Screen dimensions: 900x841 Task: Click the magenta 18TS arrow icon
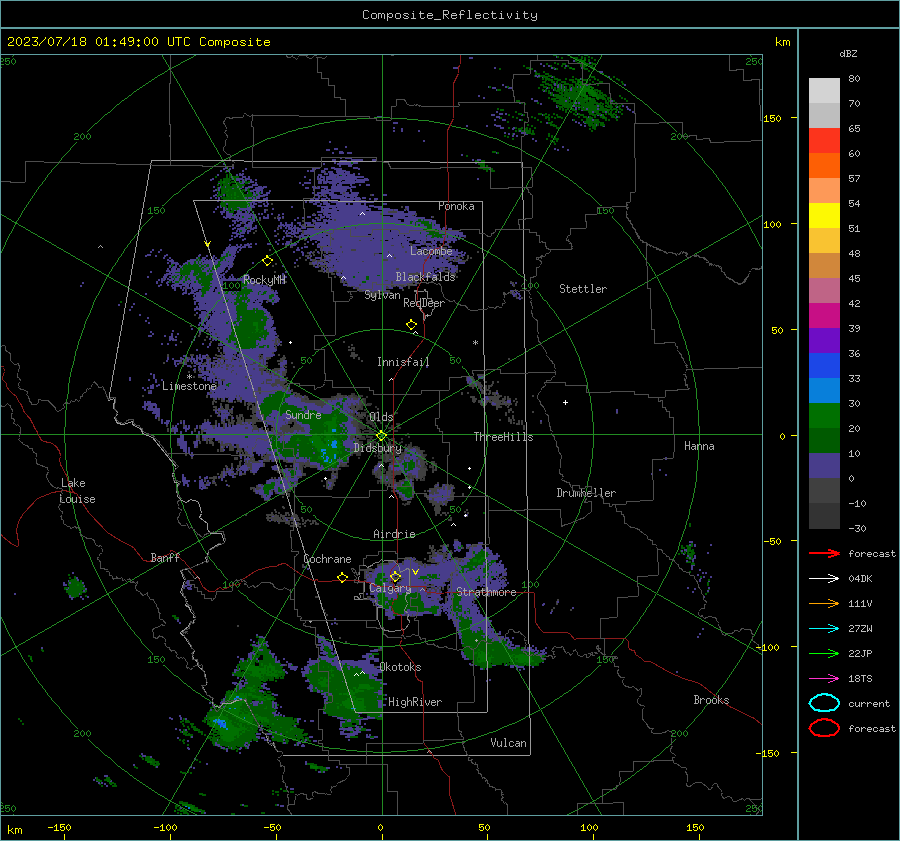coord(824,679)
